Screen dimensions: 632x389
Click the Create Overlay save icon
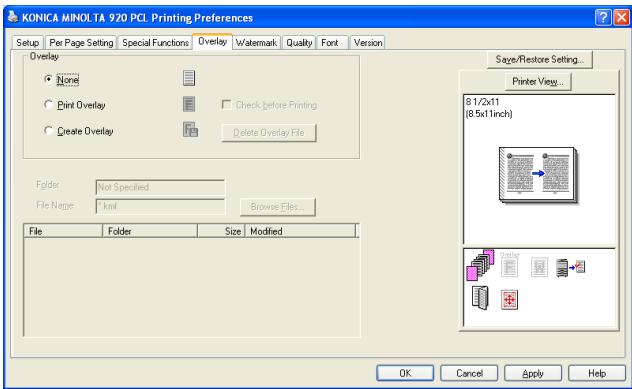tap(190, 130)
